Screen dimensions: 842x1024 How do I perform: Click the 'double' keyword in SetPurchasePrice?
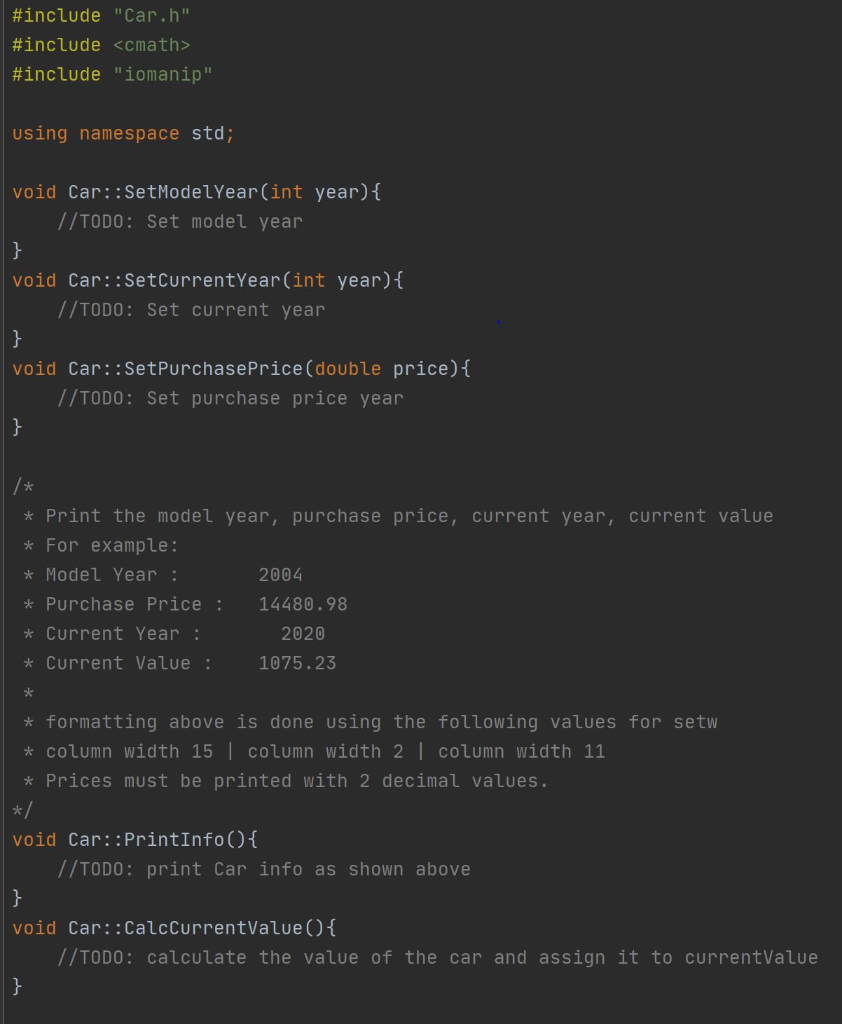point(348,368)
